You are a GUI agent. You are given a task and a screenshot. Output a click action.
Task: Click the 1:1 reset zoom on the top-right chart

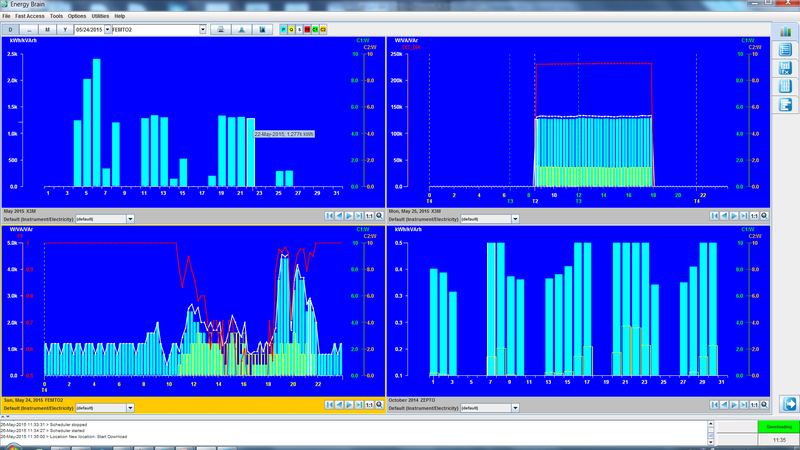click(754, 216)
